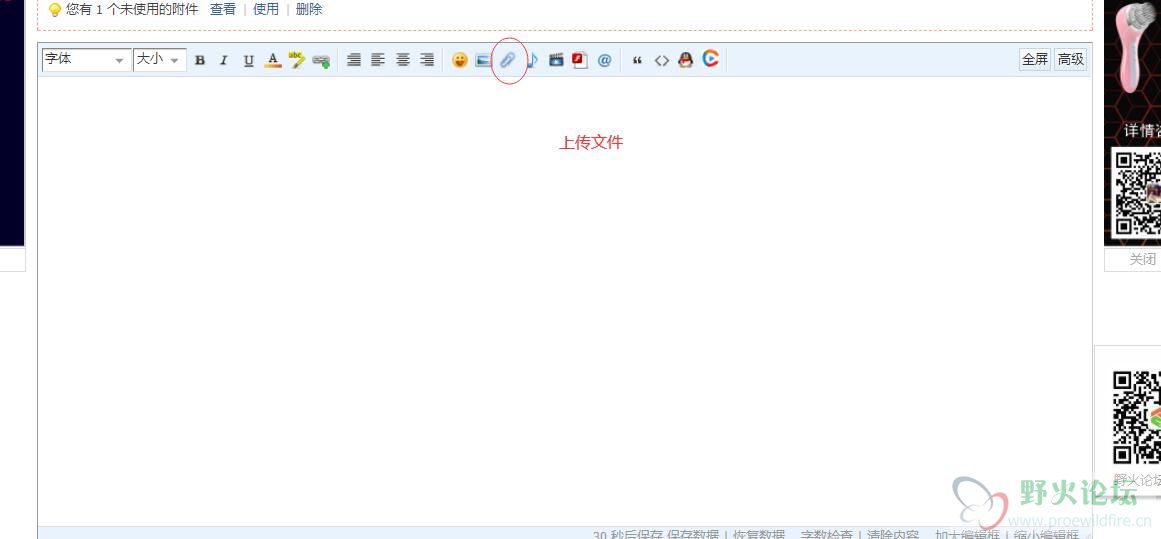Image resolution: width=1161 pixels, height=539 pixels.
Task: Click 查看 to view unused attachment
Action: [223, 10]
